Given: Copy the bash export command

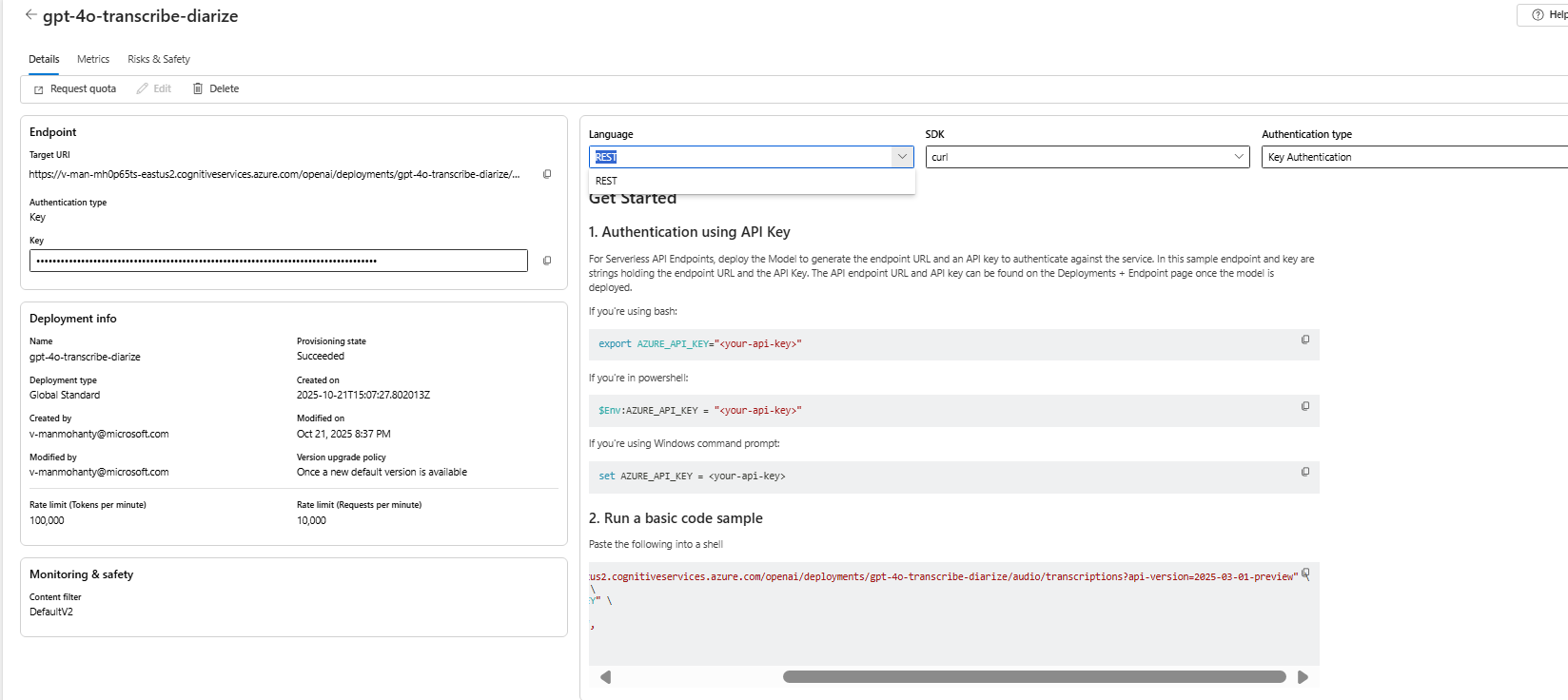Looking at the screenshot, I should [1305, 340].
